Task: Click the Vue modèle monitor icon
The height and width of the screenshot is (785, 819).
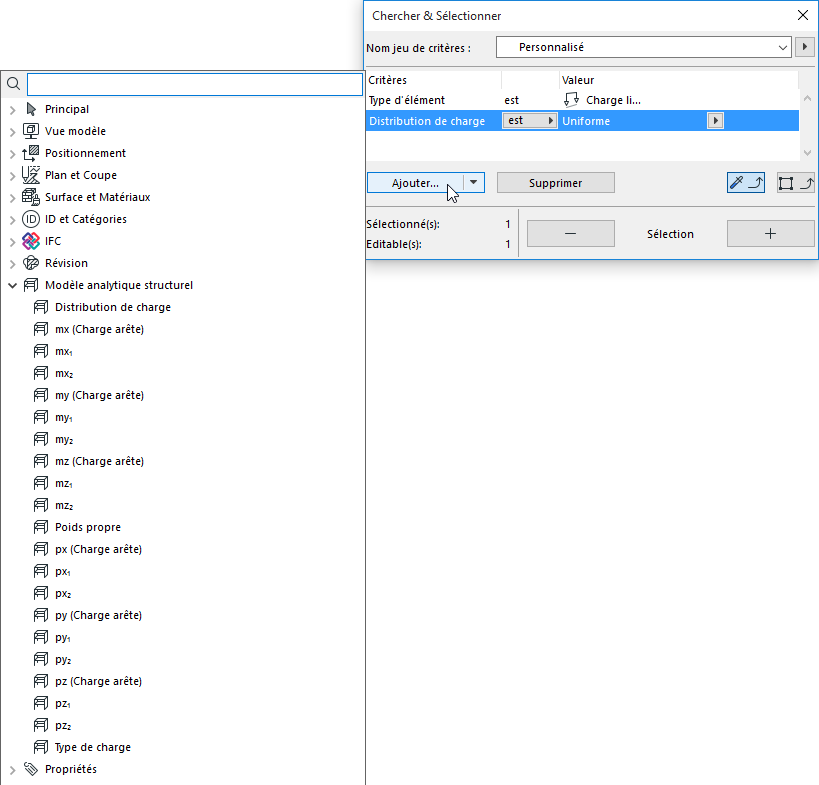Action: coord(31,131)
